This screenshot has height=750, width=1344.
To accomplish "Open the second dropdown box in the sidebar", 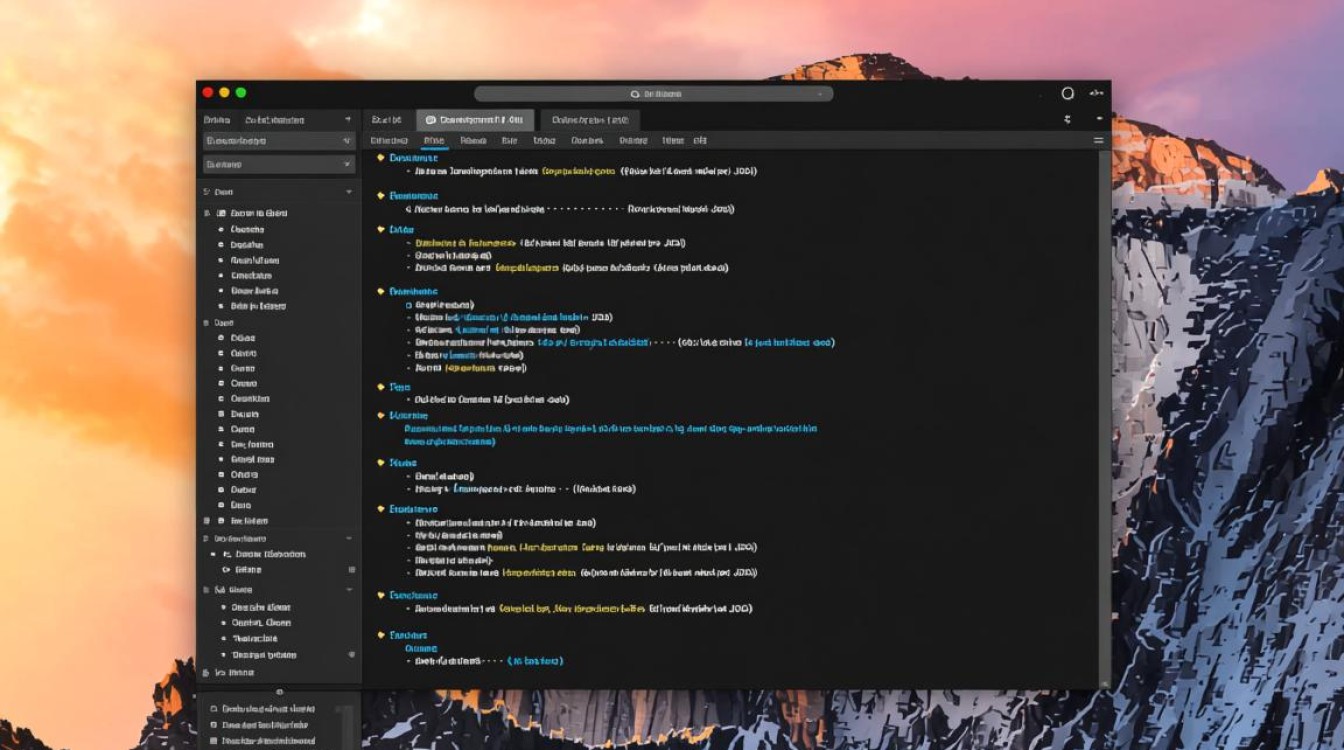I will [x=279, y=164].
